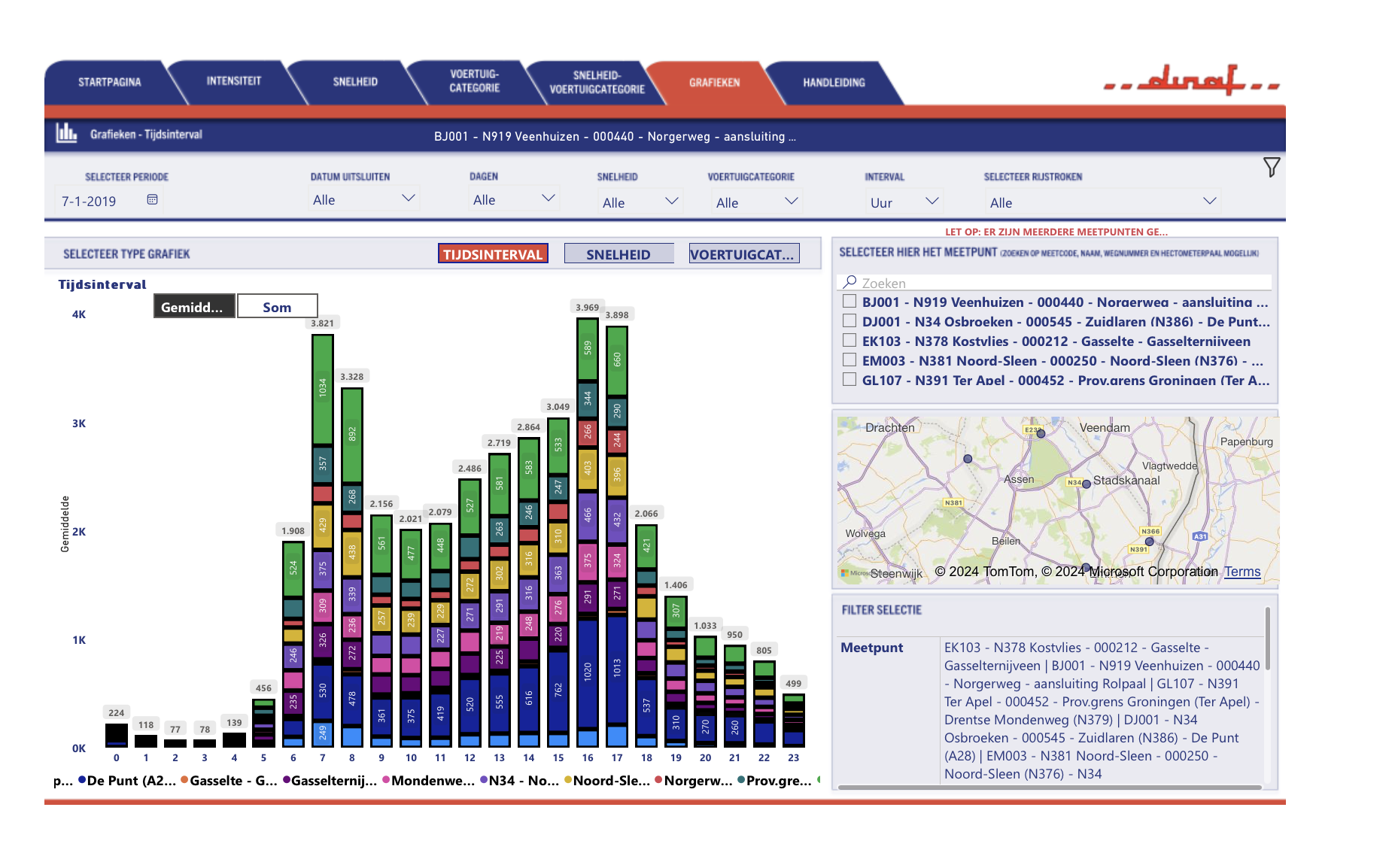Click the legend scroll arrow at right
Image resolution: width=1392 pixels, height=868 pixels.
(x=818, y=780)
